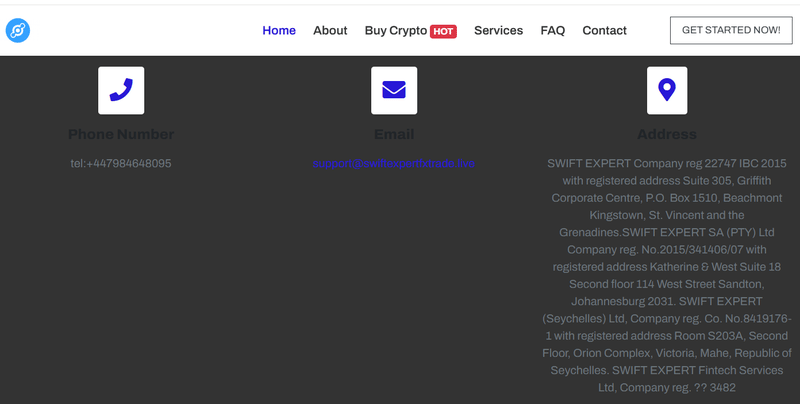The height and width of the screenshot is (404, 800).
Task: Open the Contact page
Action: click(x=605, y=31)
